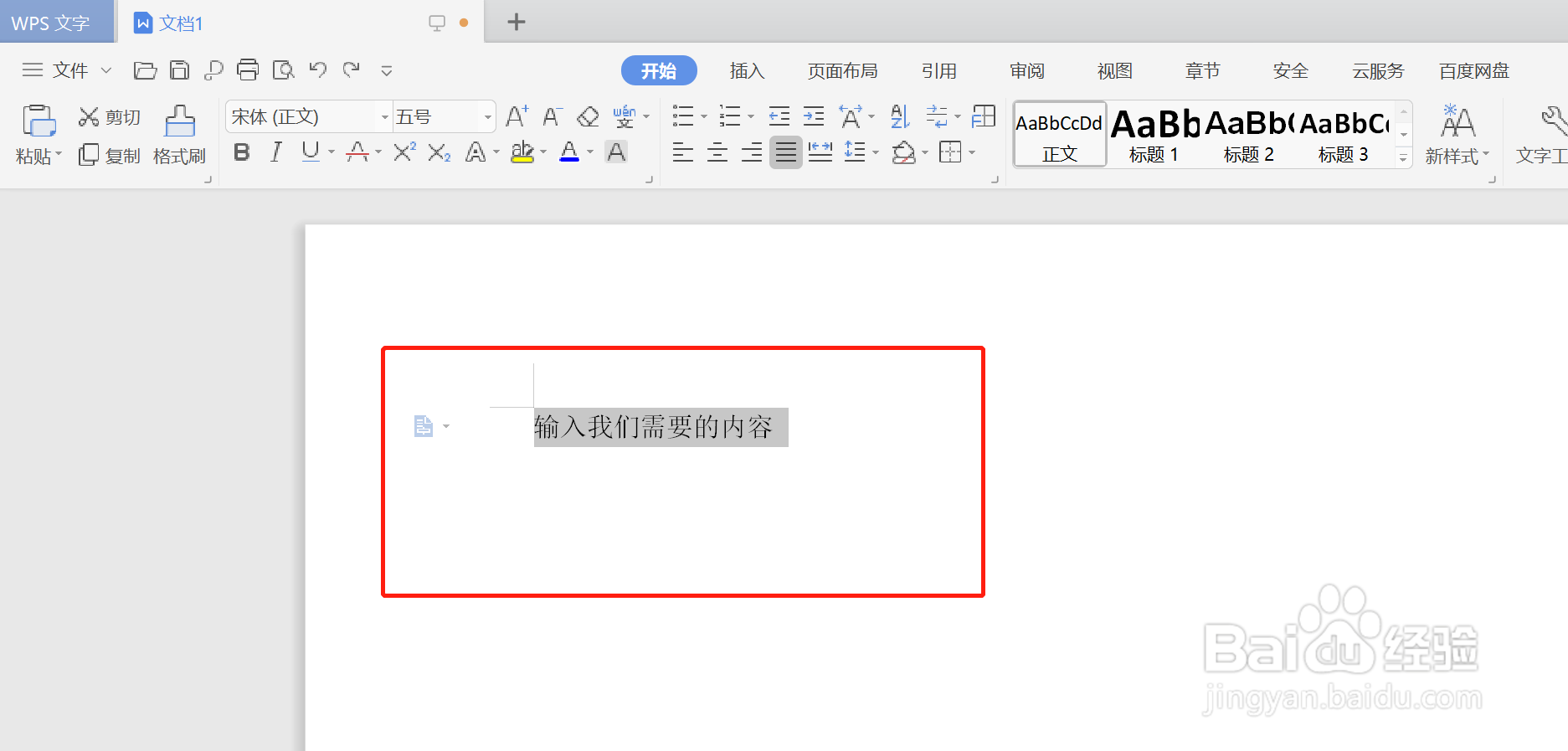
Task: Open the 文件 menu dropdown arrow
Action: point(106,70)
